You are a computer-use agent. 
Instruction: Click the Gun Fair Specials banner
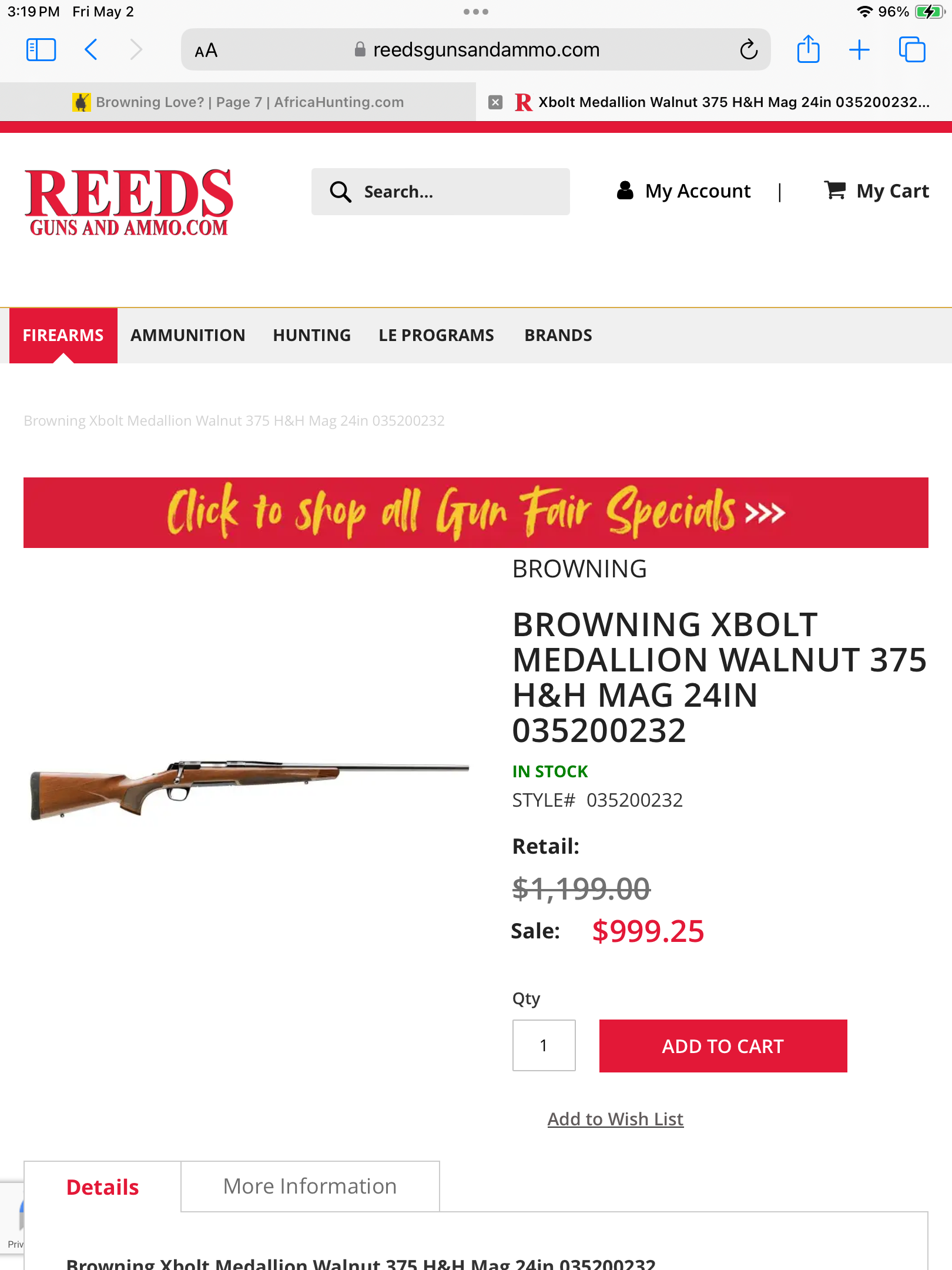476,513
